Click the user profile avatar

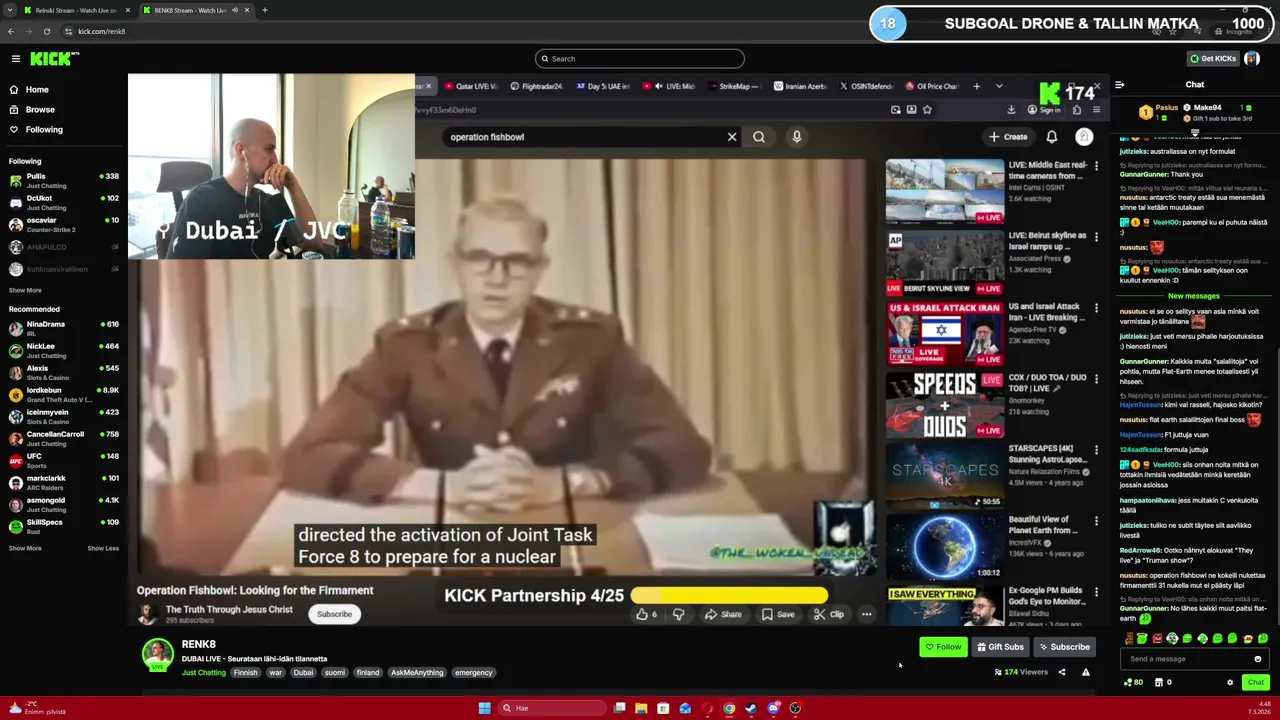pyautogui.click(x=1252, y=58)
